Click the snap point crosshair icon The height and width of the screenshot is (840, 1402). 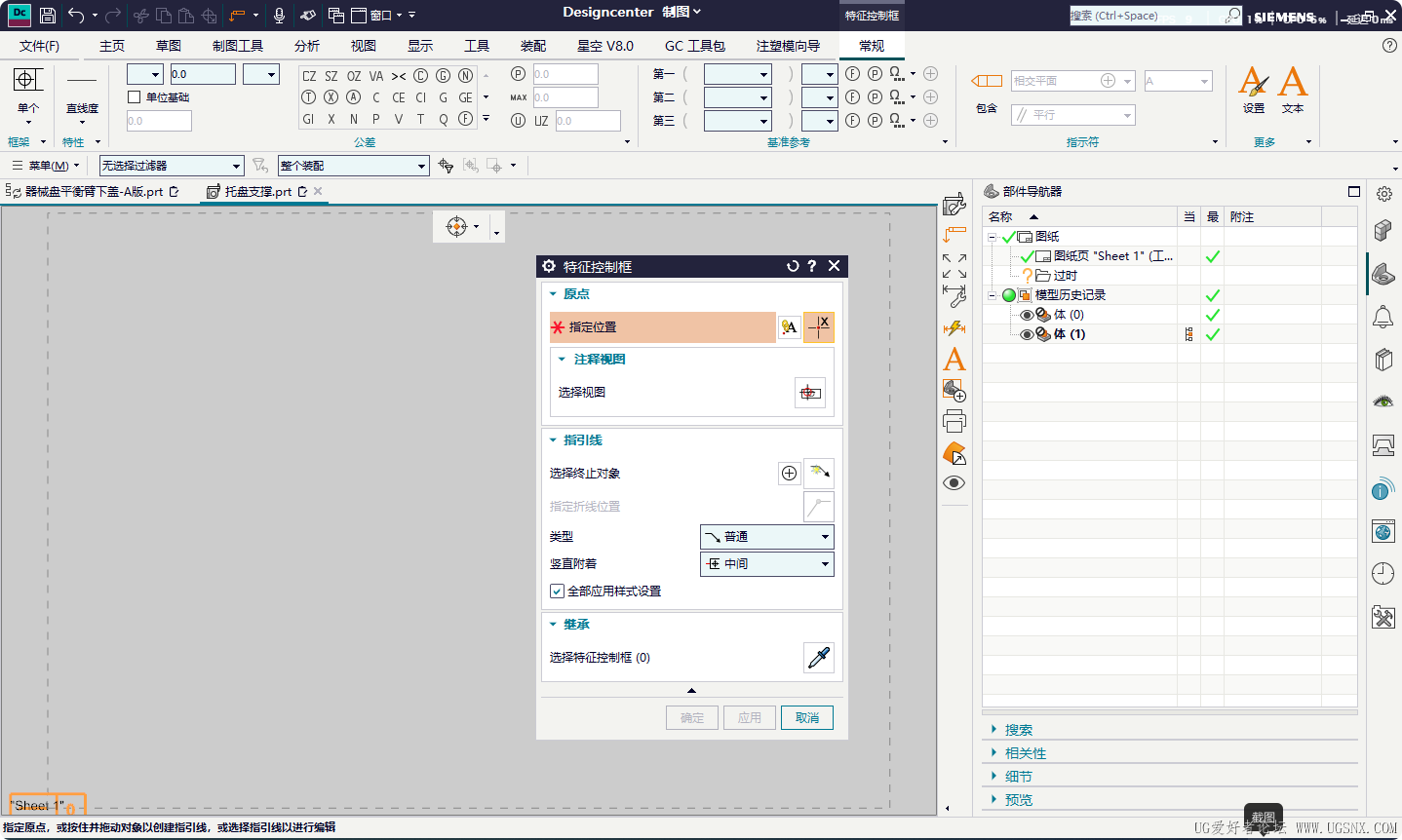(x=456, y=226)
